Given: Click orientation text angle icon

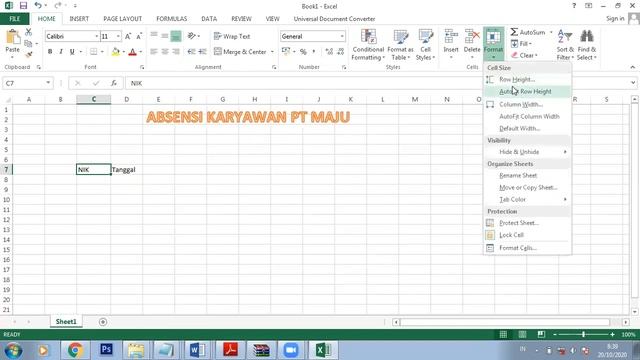Looking at the screenshot, I should [x=191, y=36].
